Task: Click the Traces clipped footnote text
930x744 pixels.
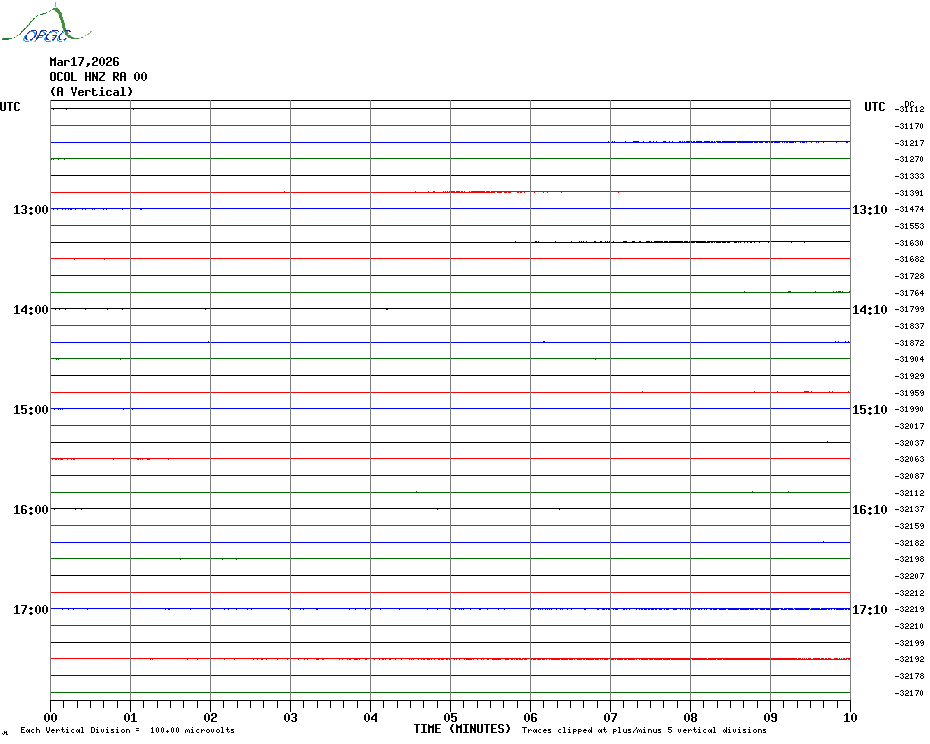Action: (x=644, y=731)
